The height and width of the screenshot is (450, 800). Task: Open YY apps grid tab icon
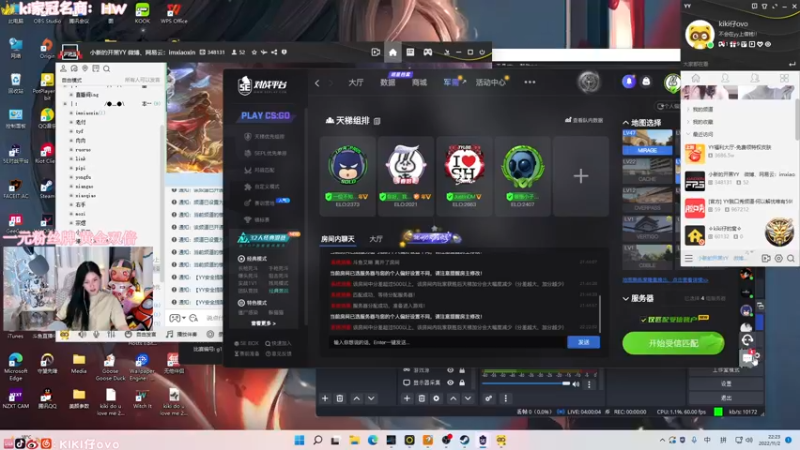pos(784,78)
